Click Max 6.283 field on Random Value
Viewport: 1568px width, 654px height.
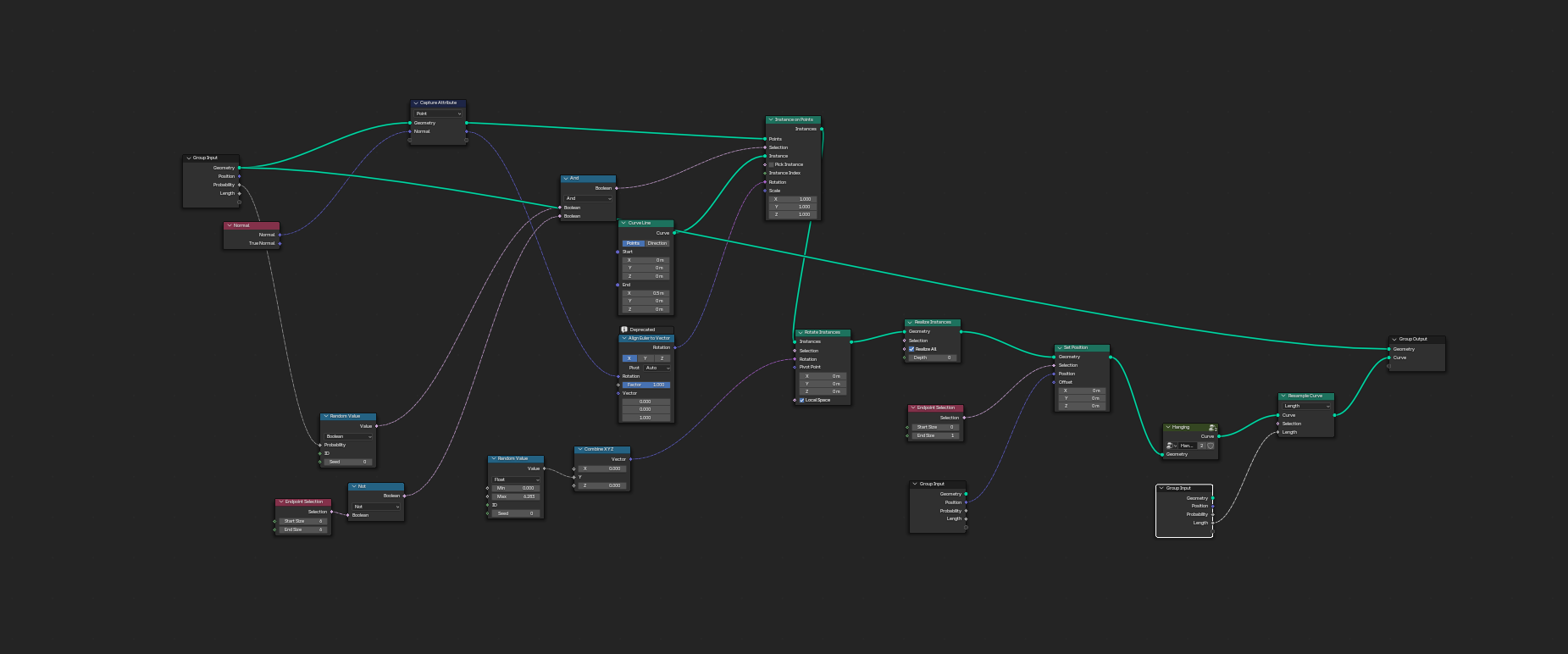(516, 496)
